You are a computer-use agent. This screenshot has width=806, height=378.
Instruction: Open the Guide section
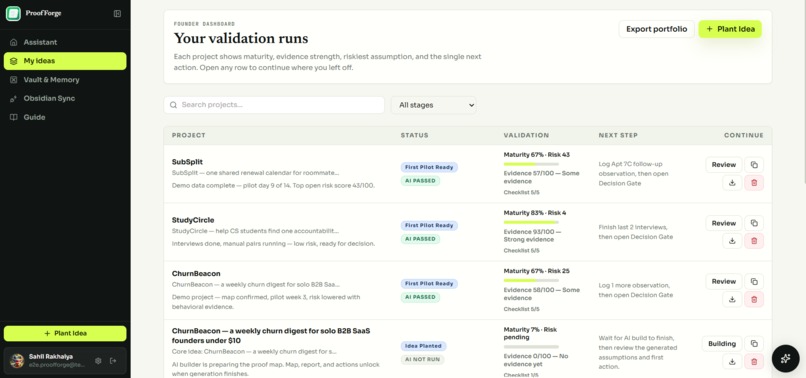click(65, 117)
